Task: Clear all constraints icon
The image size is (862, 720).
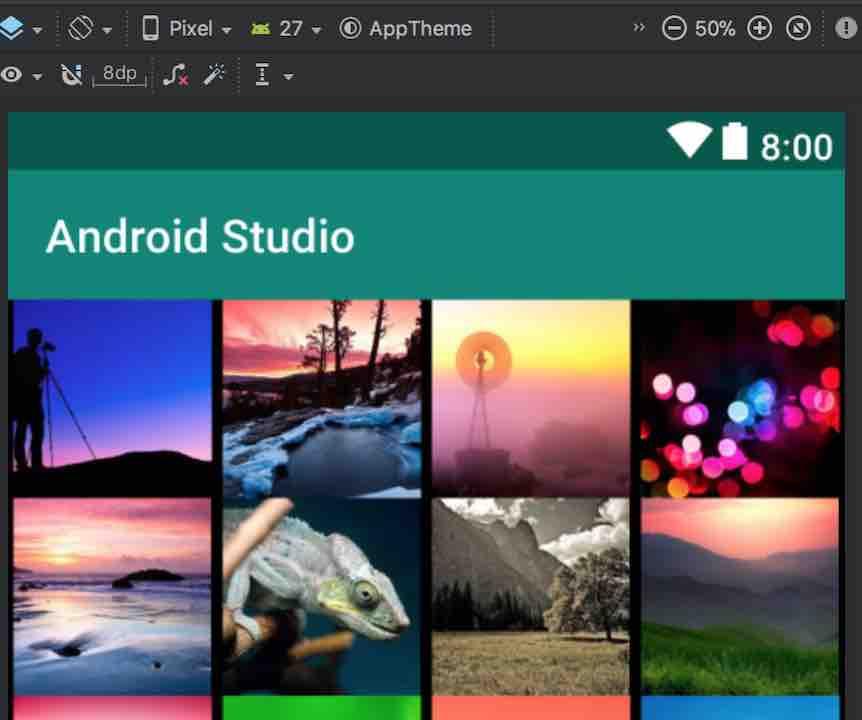Action: coord(175,75)
